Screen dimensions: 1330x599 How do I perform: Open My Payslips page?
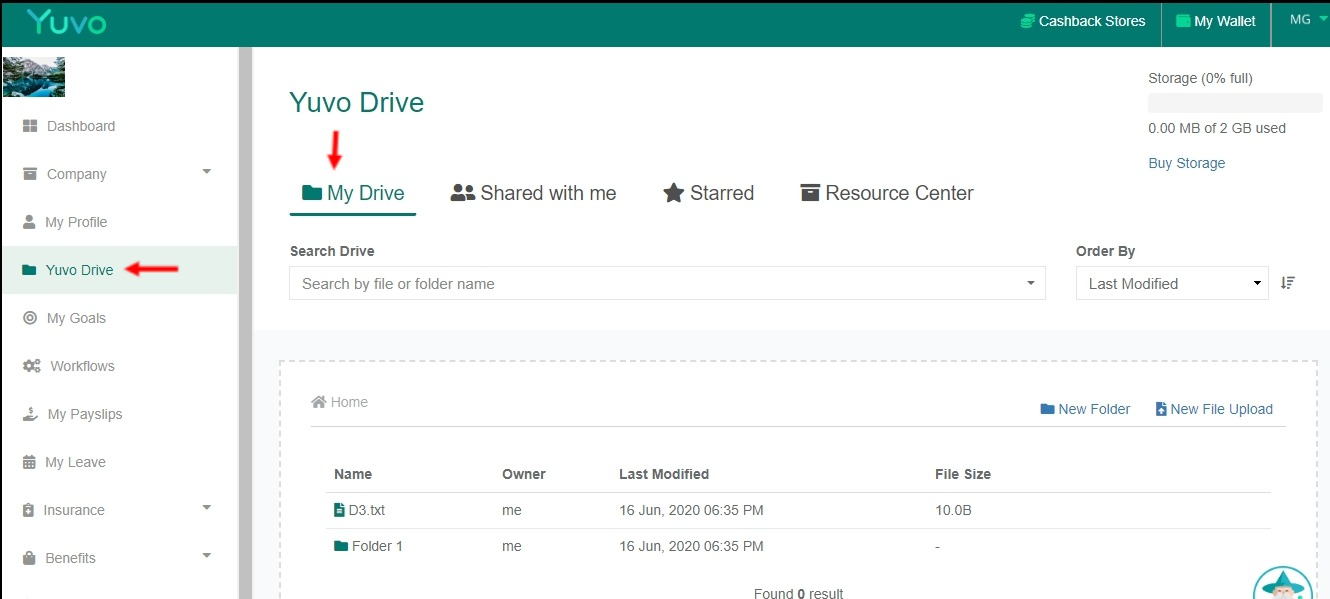[85, 414]
